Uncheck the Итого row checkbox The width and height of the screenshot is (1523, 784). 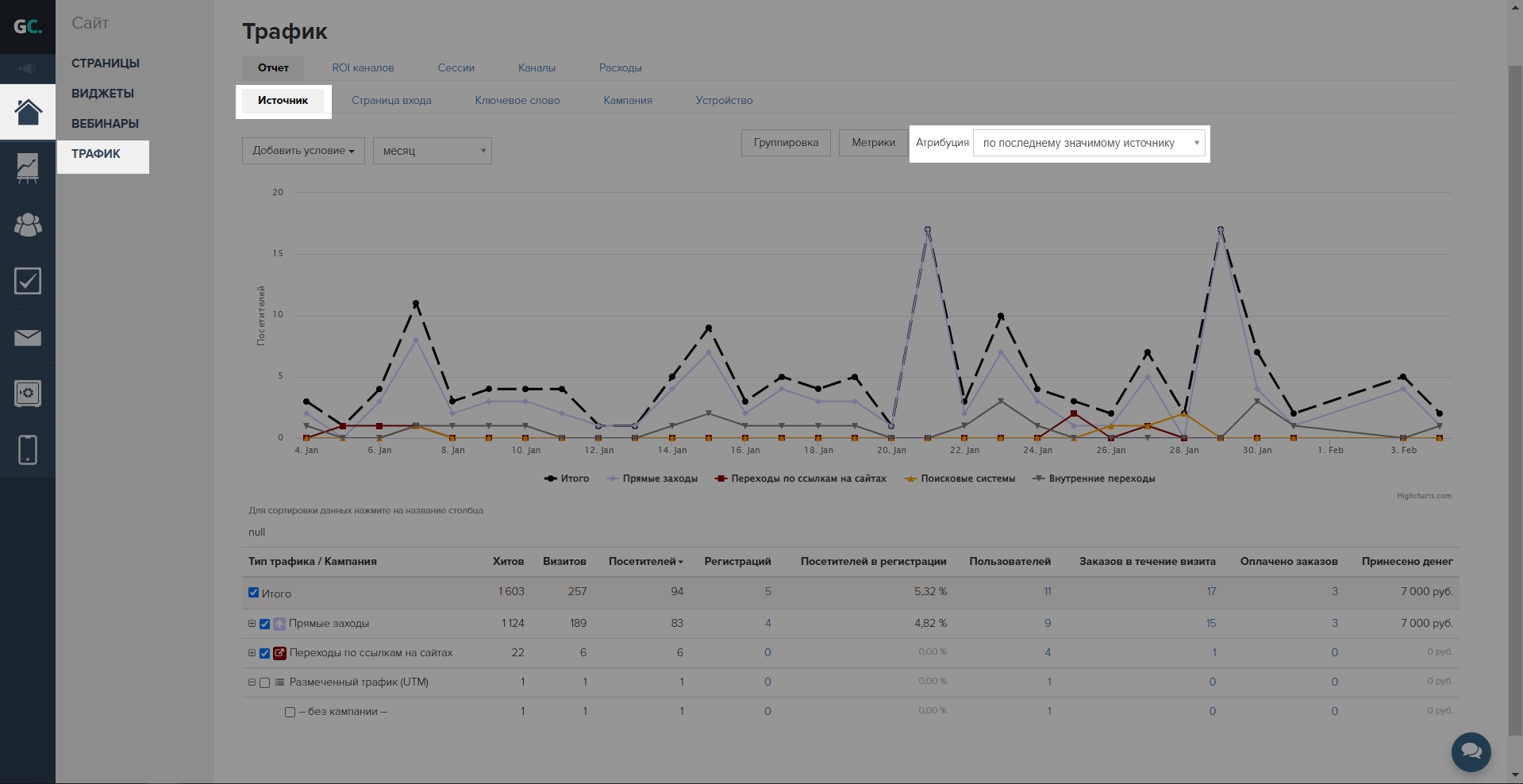pyautogui.click(x=254, y=593)
